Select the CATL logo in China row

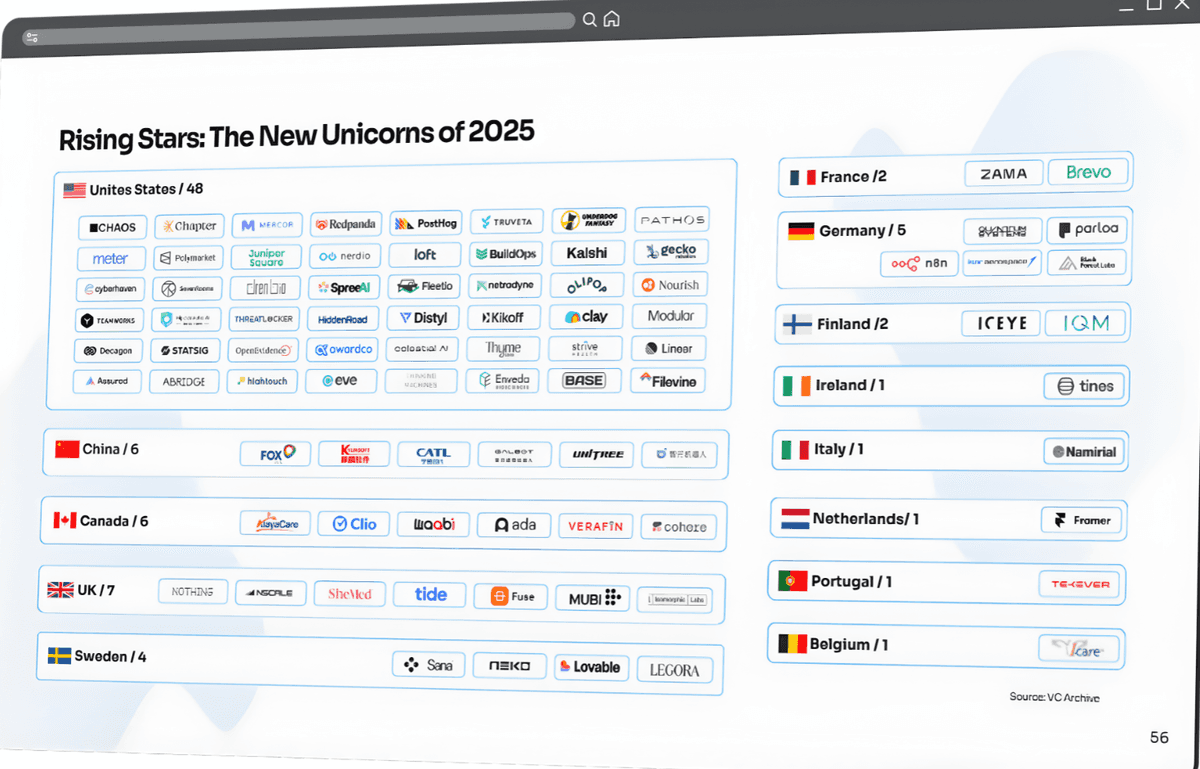click(x=434, y=454)
